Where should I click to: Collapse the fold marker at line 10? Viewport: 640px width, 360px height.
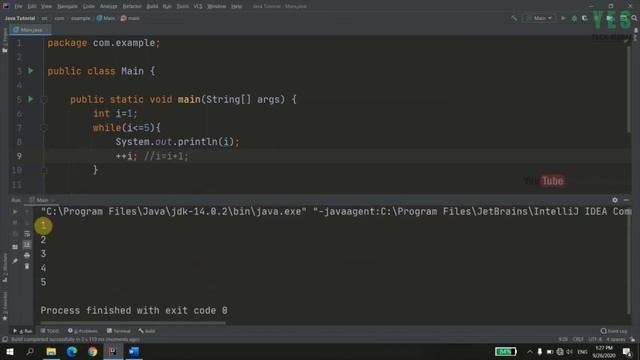(x=44, y=171)
